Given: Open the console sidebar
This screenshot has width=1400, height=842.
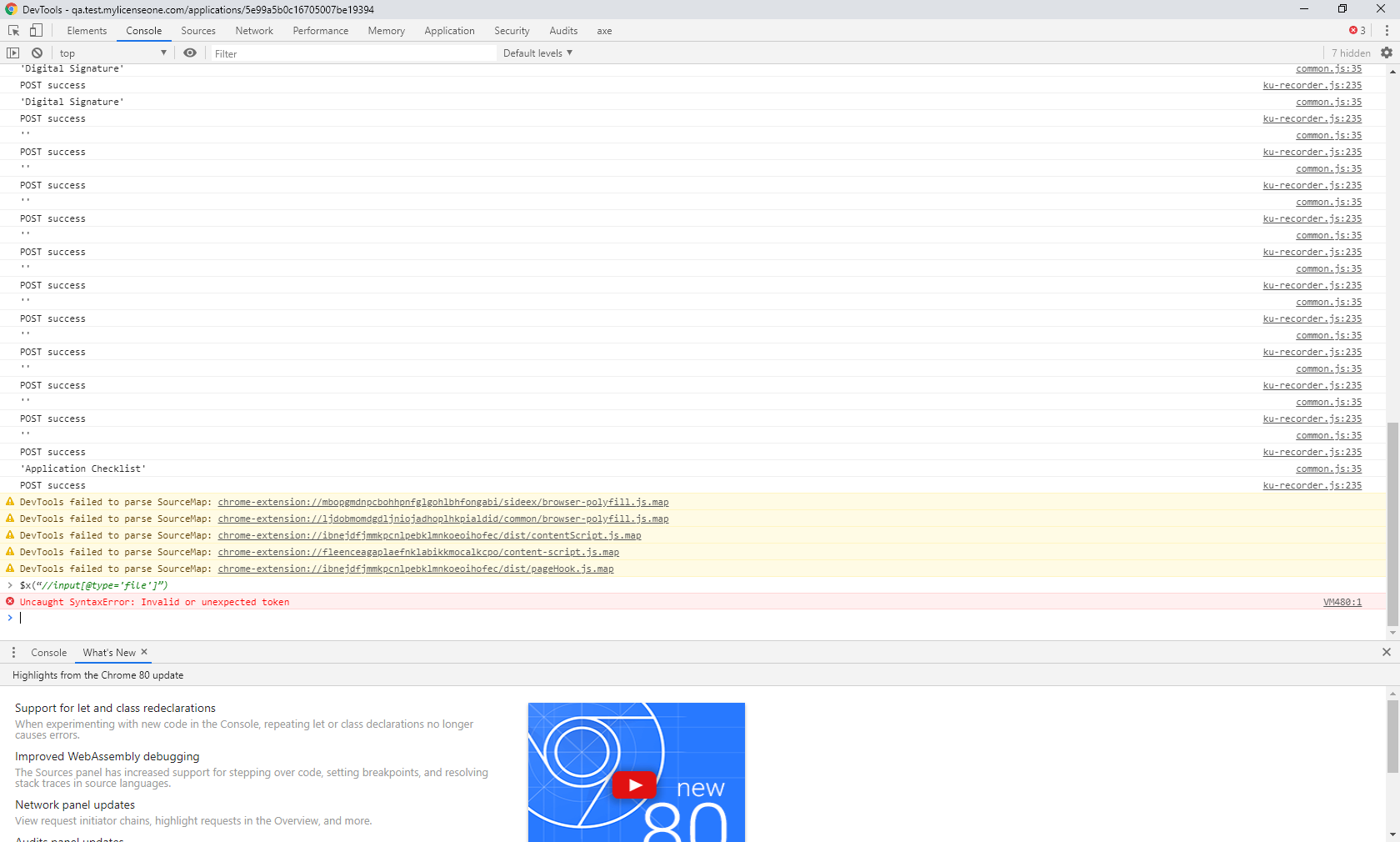Looking at the screenshot, I should click(x=12, y=52).
